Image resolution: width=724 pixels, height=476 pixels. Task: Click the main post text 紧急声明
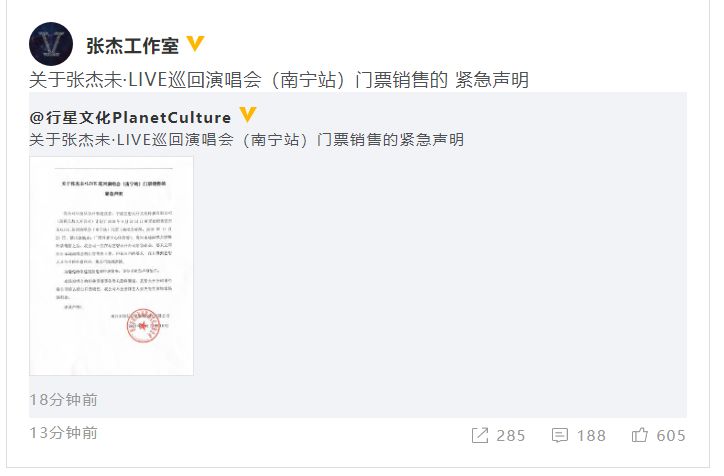(492, 80)
